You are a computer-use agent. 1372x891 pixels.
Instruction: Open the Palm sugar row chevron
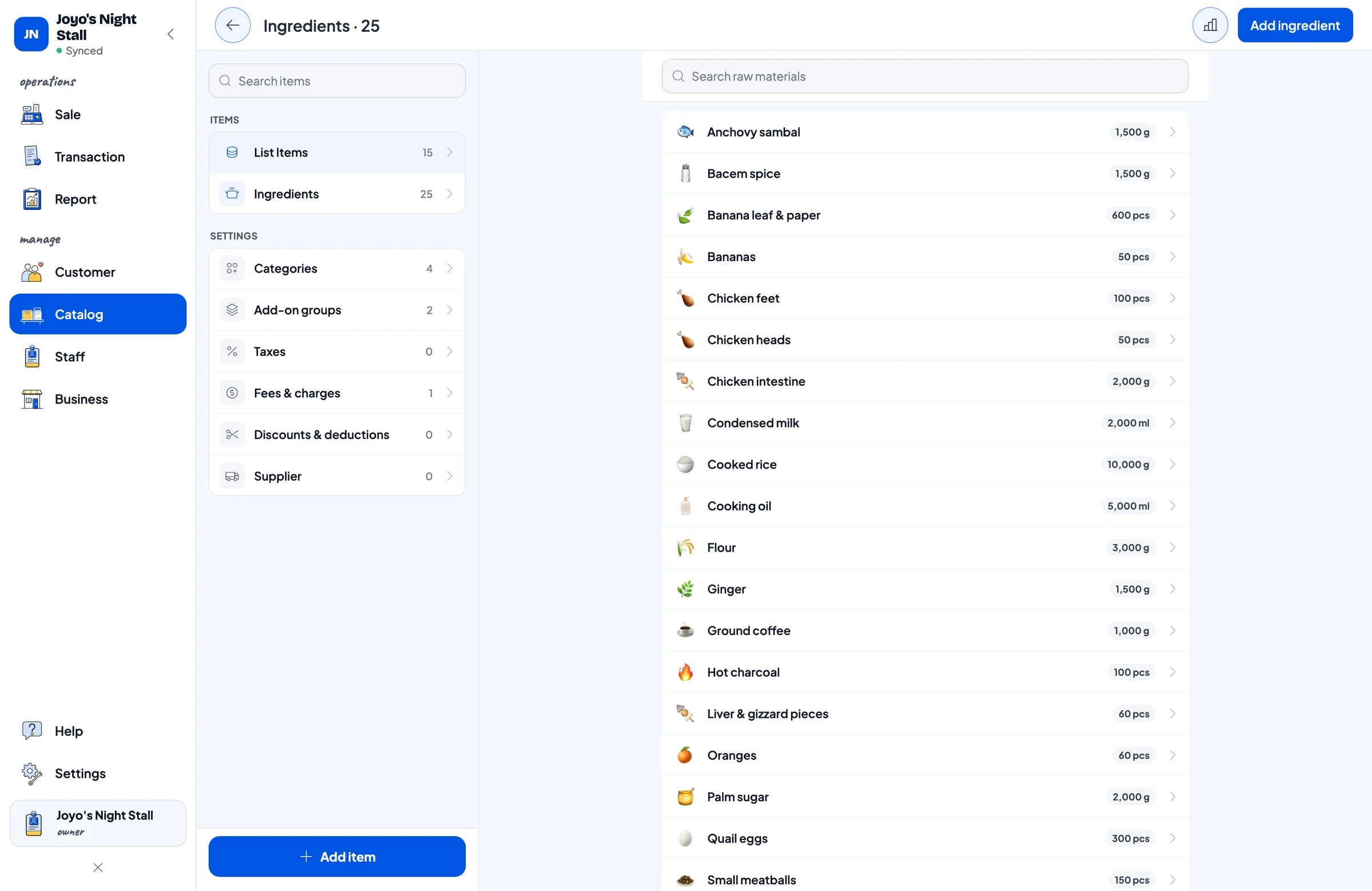pos(1172,797)
